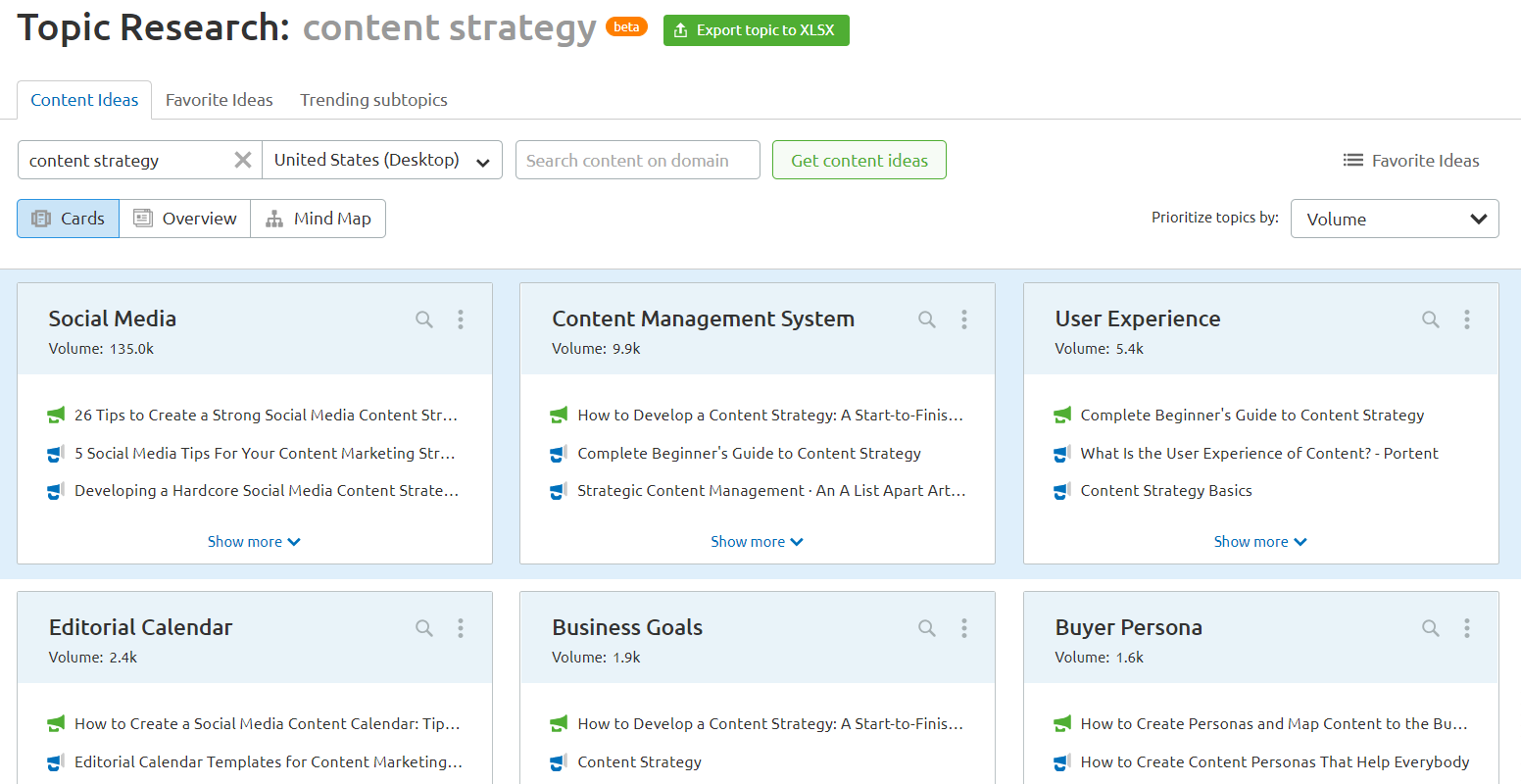This screenshot has width=1521, height=784.
Task: Click the orange beta badge
Action: tap(626, 27)
